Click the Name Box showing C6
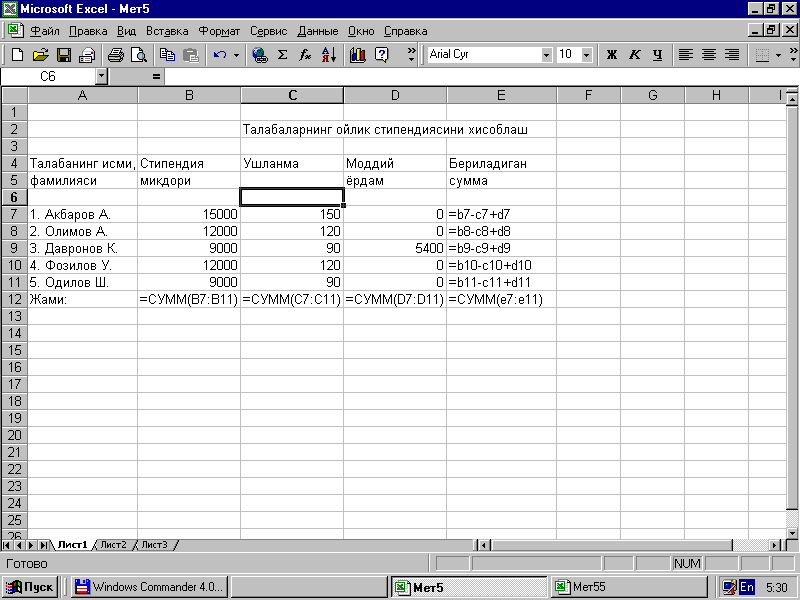Screen dimensions: 800x600 point(48,77)
